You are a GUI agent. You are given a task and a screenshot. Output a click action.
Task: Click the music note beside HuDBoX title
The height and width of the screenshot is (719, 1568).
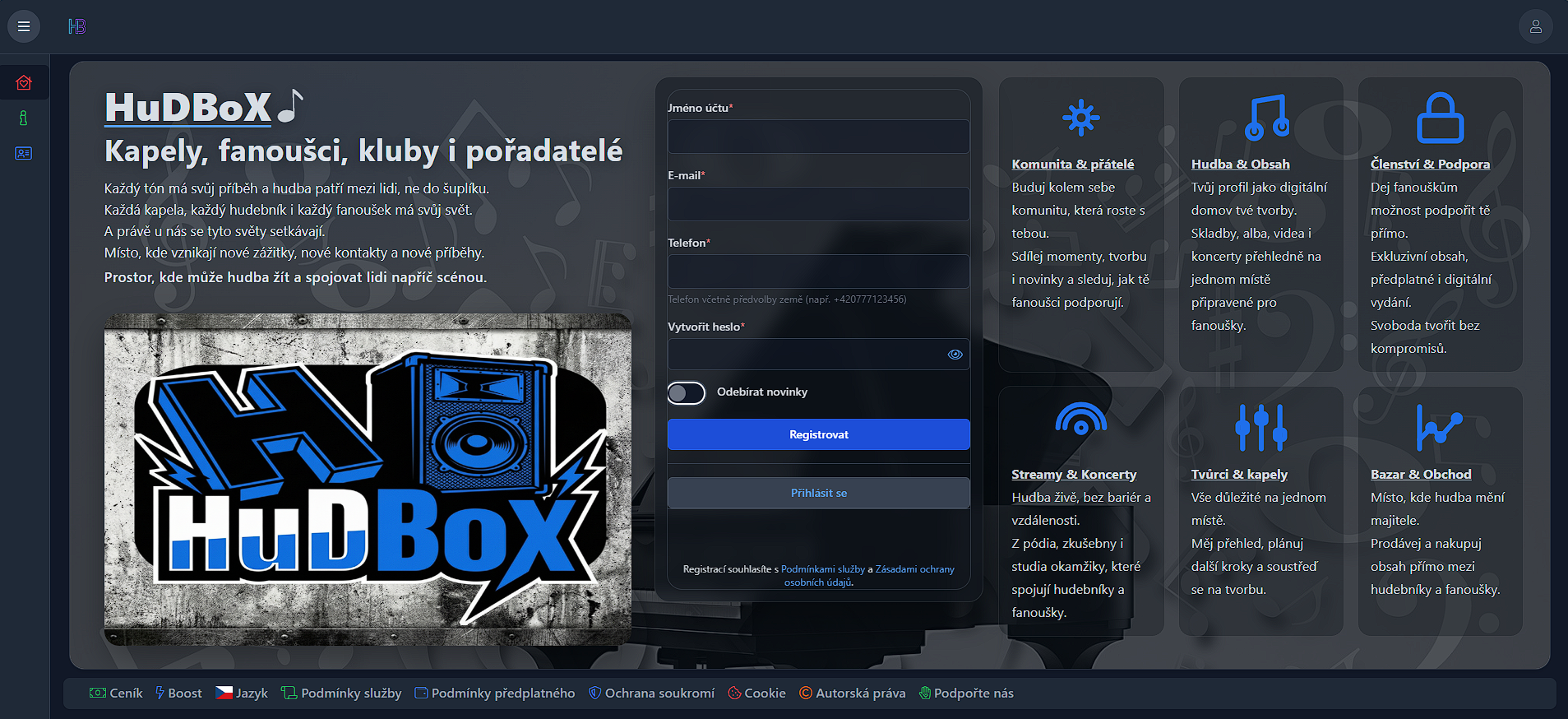[x=290, y=105]
